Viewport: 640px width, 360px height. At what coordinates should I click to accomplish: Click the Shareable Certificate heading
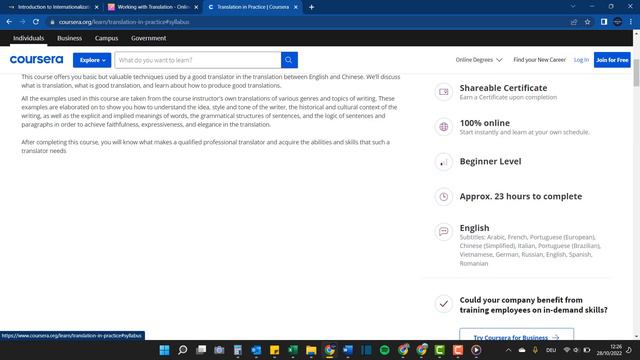pyautogui.click(x=503, y=88)
